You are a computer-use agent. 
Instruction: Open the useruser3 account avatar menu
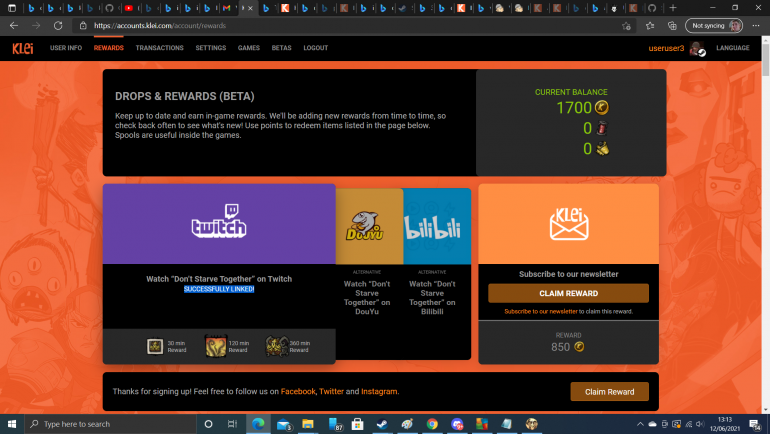pos(697,49)
